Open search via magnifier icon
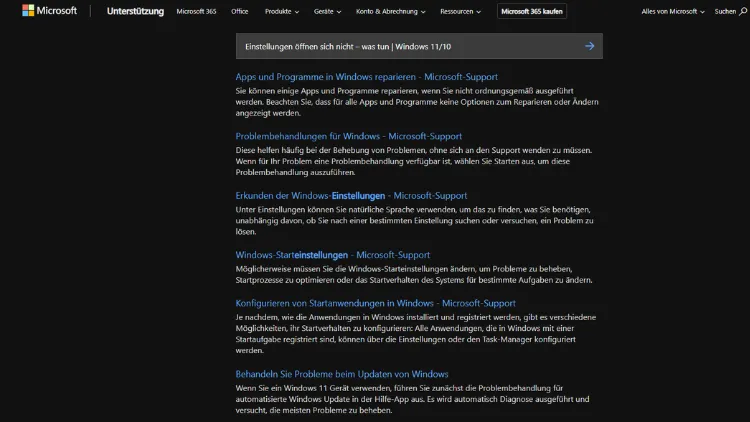Viewport: 750px width, 422px height. coord(743,11)
